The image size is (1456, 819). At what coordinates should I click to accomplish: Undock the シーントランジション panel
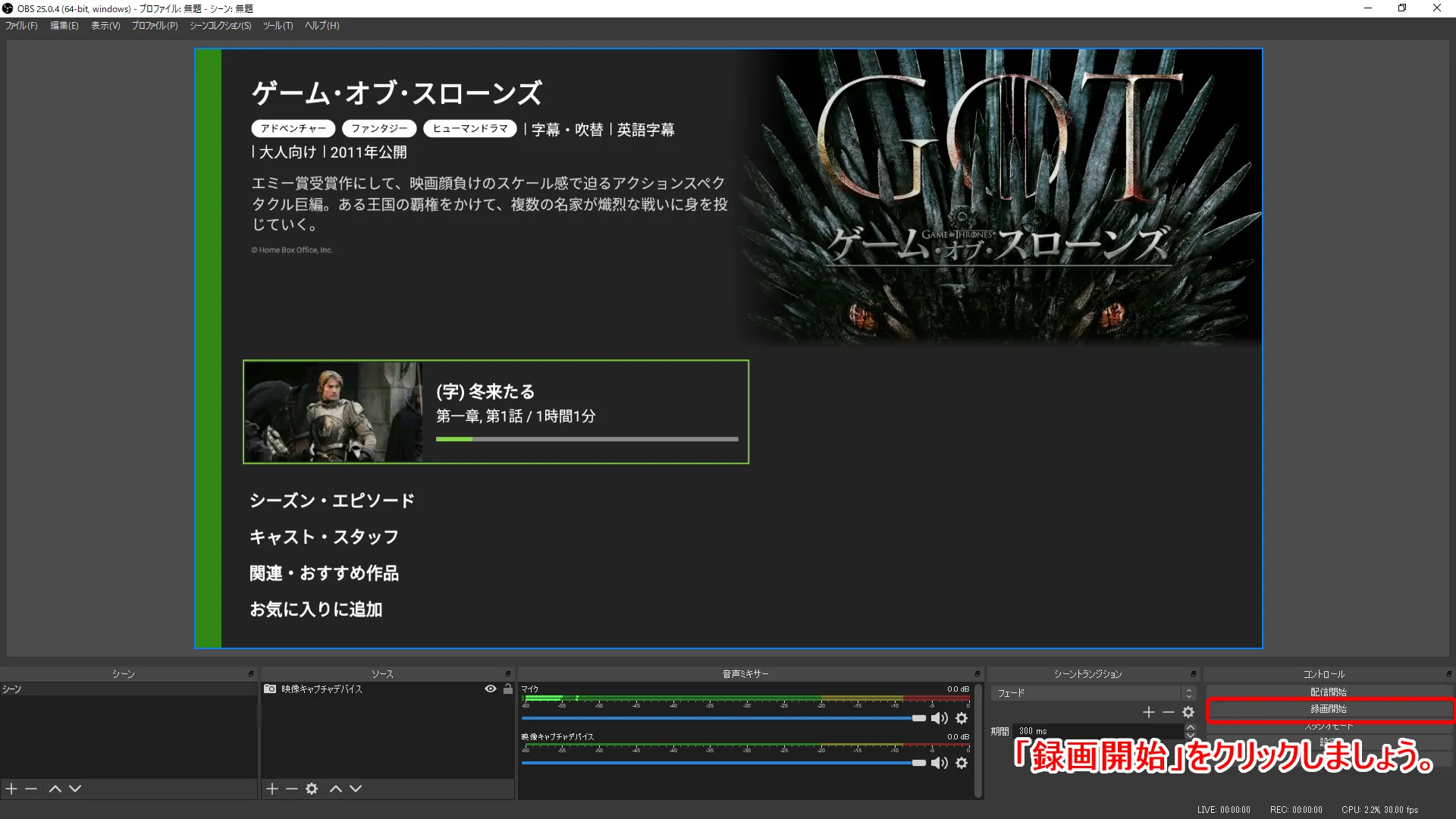1194,673
